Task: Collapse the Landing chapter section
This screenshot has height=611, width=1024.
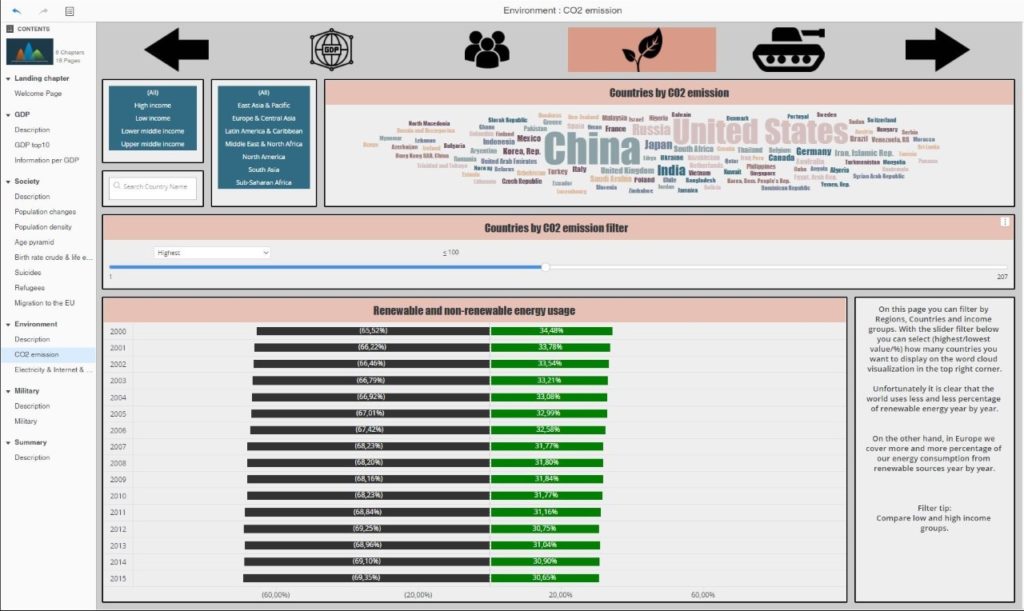Action: click(8, 78)
